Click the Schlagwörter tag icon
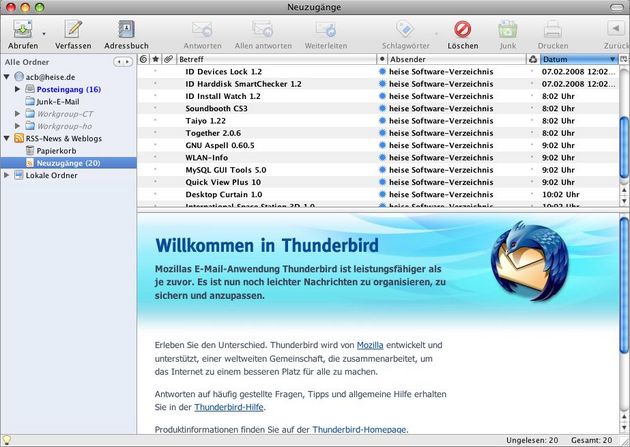The image size is (630, 447). 405,29
